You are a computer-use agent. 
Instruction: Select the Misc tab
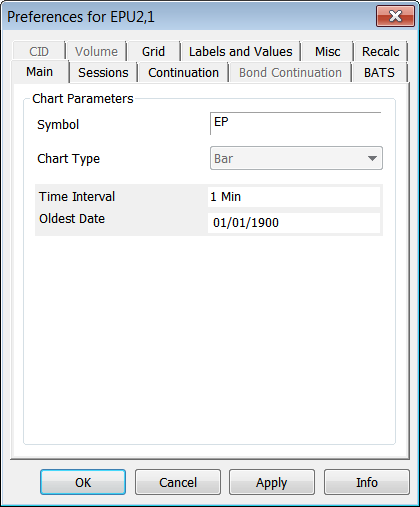point(328,52)
